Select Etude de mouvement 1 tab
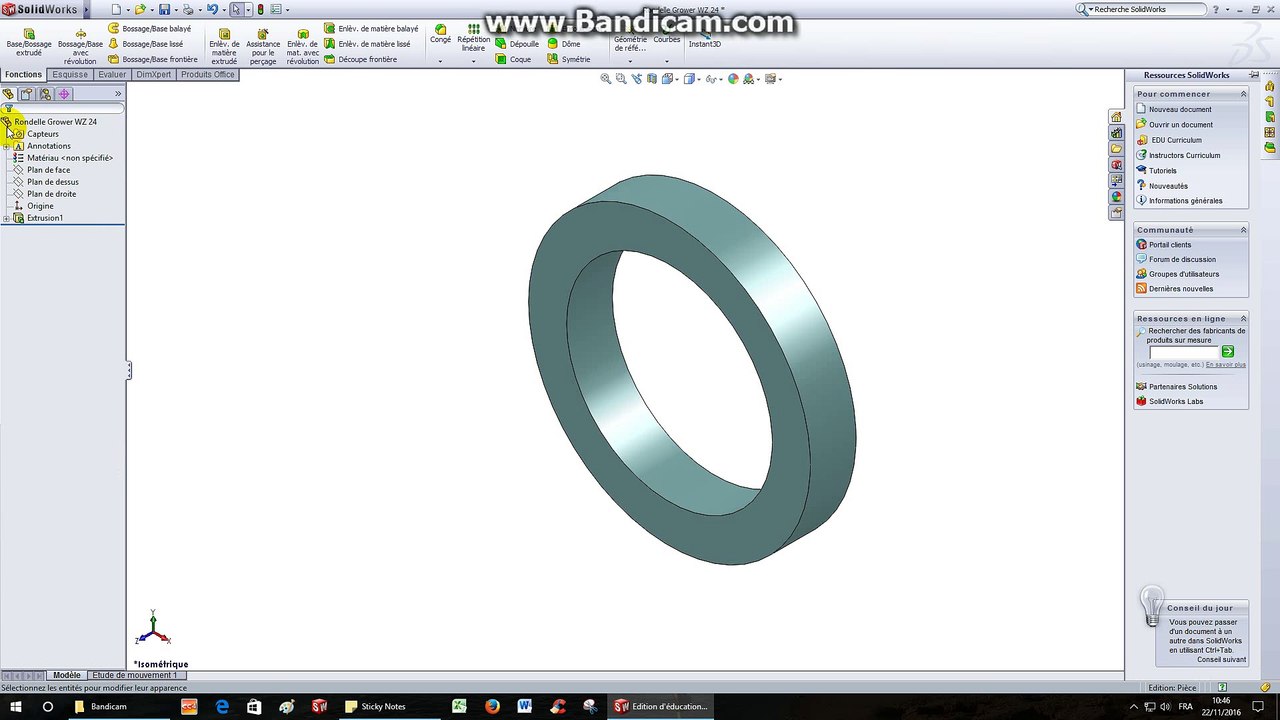Image resolution: width=1280 pixels, height=720 pixels. click(134, 675)
